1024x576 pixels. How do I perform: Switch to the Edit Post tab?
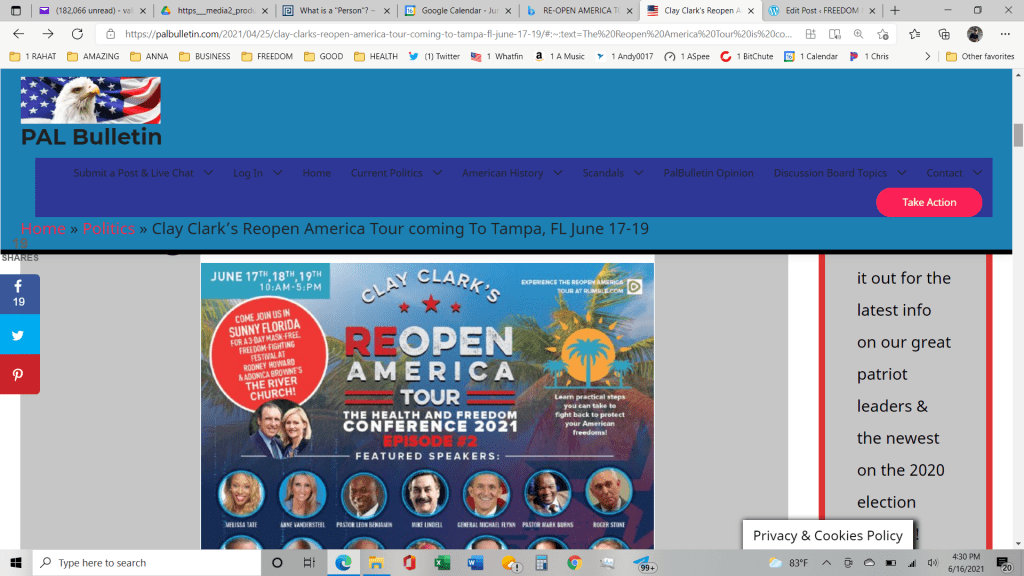[x=815, y=10]
